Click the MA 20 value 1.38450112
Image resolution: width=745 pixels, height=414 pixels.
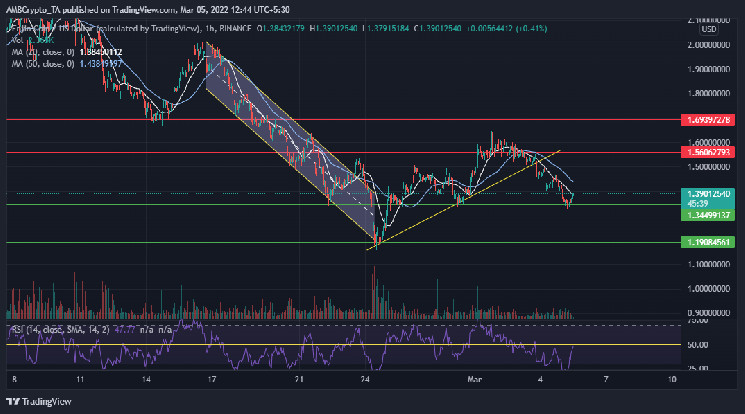coord(101,52)
